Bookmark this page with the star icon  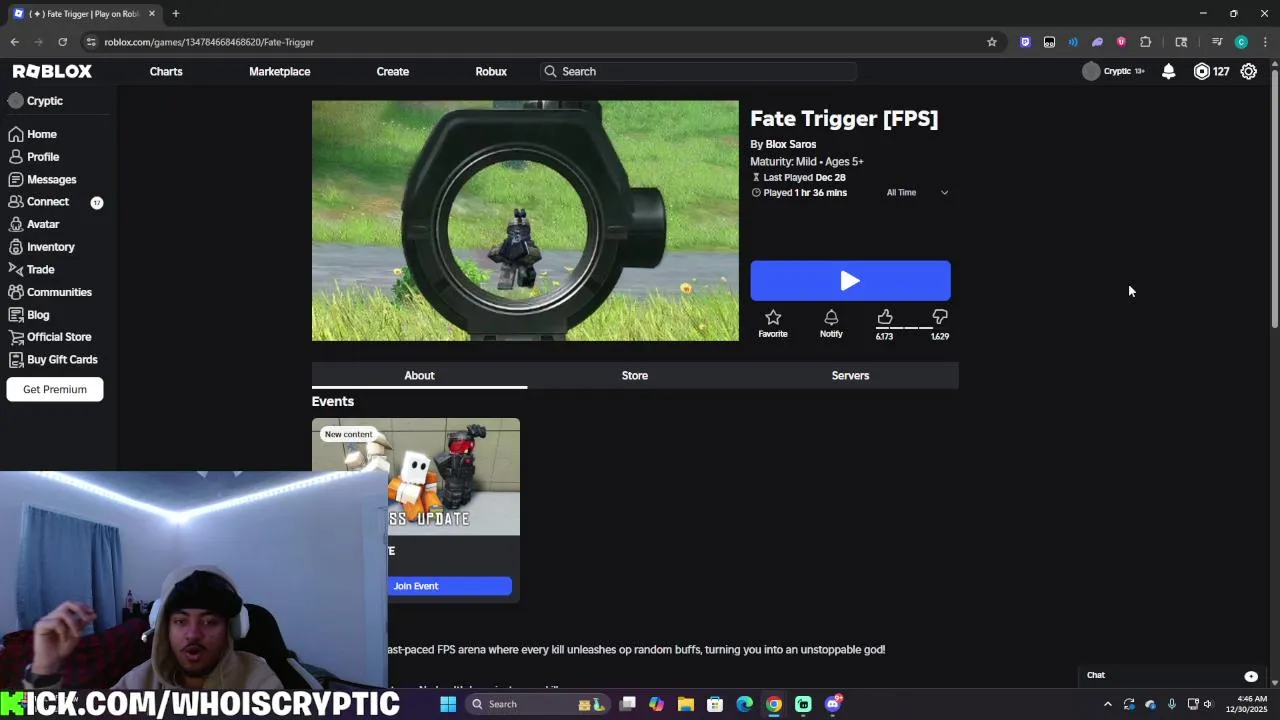(x=992, y=42)
